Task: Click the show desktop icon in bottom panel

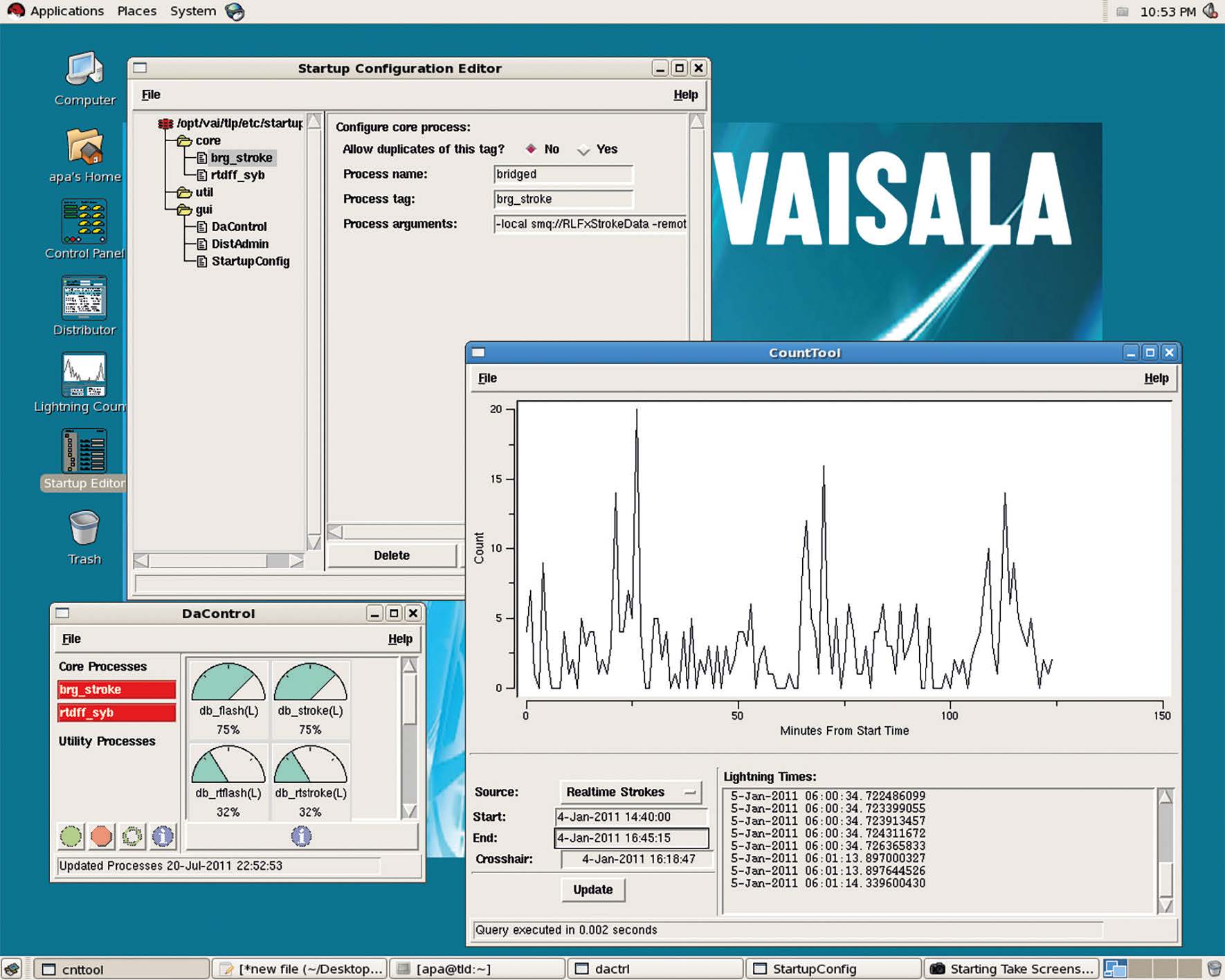Action: [x=12, y=969]
